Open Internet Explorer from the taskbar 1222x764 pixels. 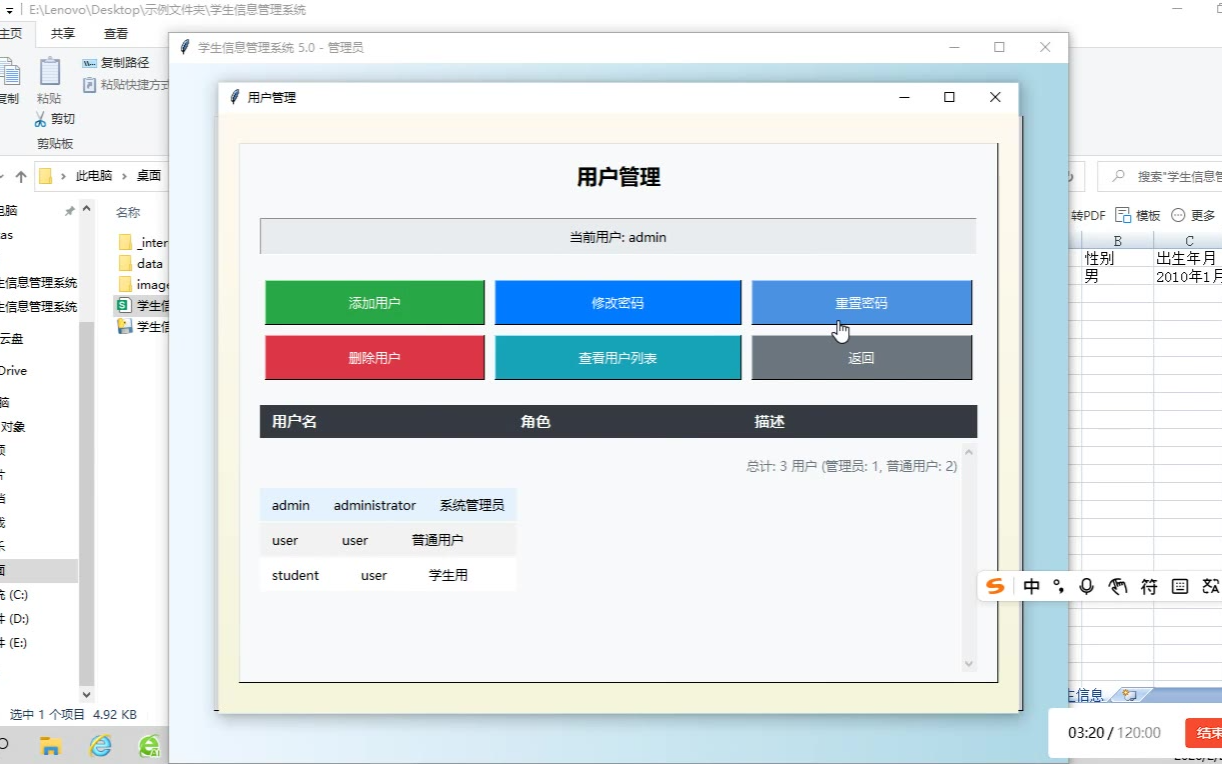click(x=100, y=745)
